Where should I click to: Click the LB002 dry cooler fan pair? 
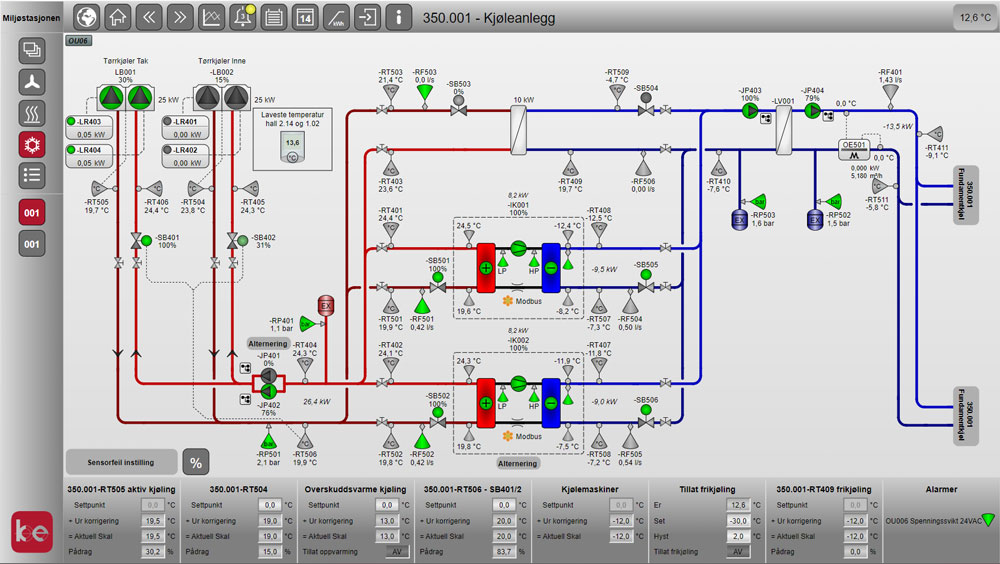221,98
